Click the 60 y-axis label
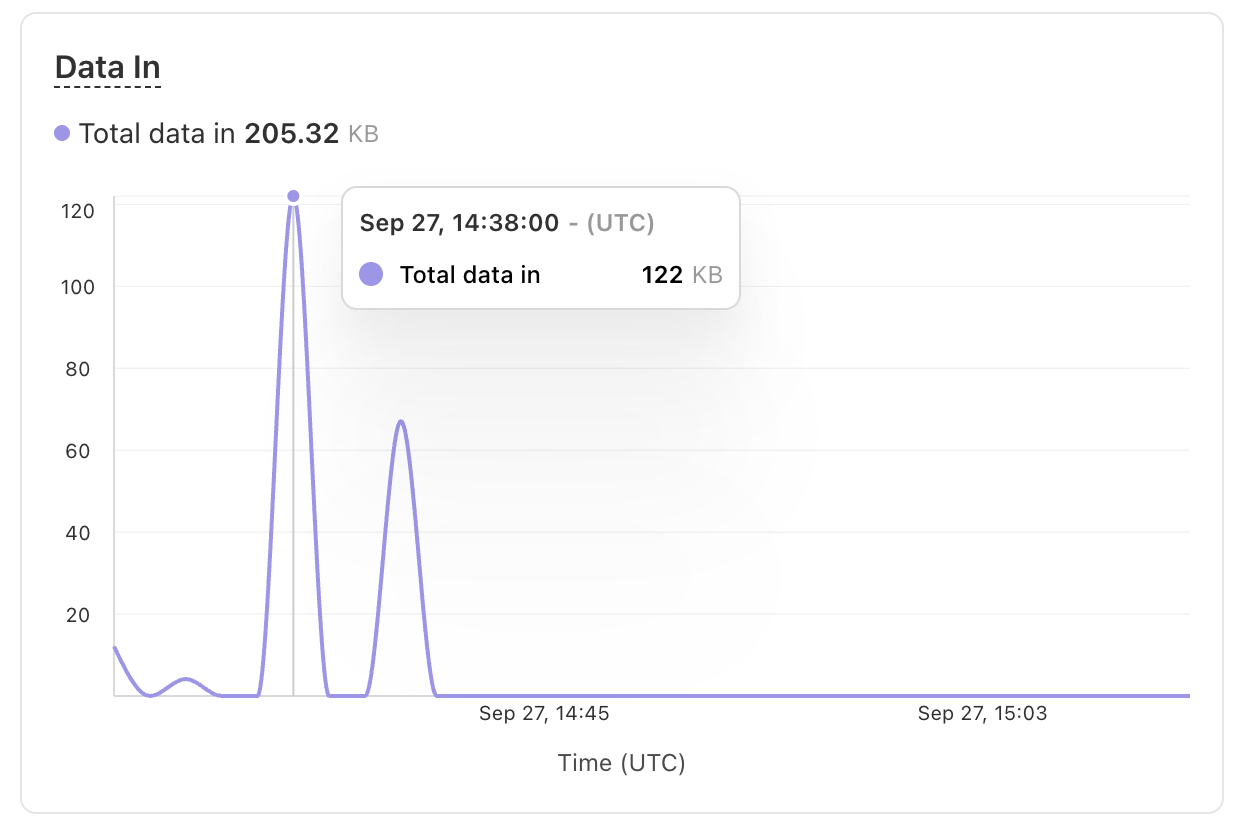The height and width of the screenshot is (830, 1246). [x=80, y=451]
